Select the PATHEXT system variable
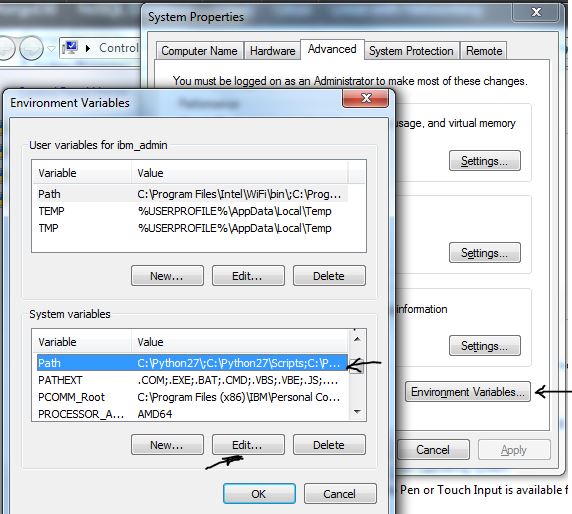 point(192,380)
